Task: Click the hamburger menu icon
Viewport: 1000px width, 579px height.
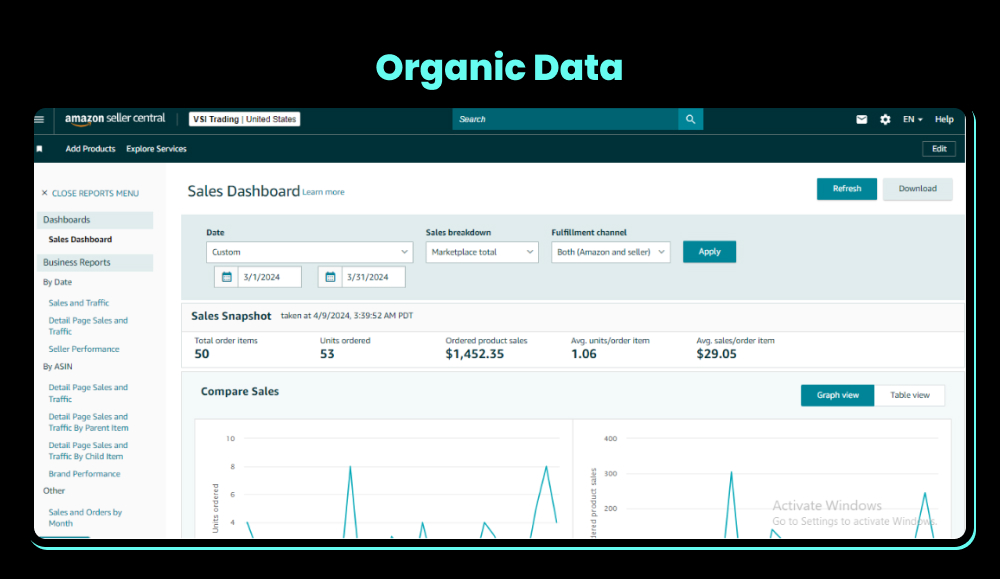Action: click(x=39, y=119)
